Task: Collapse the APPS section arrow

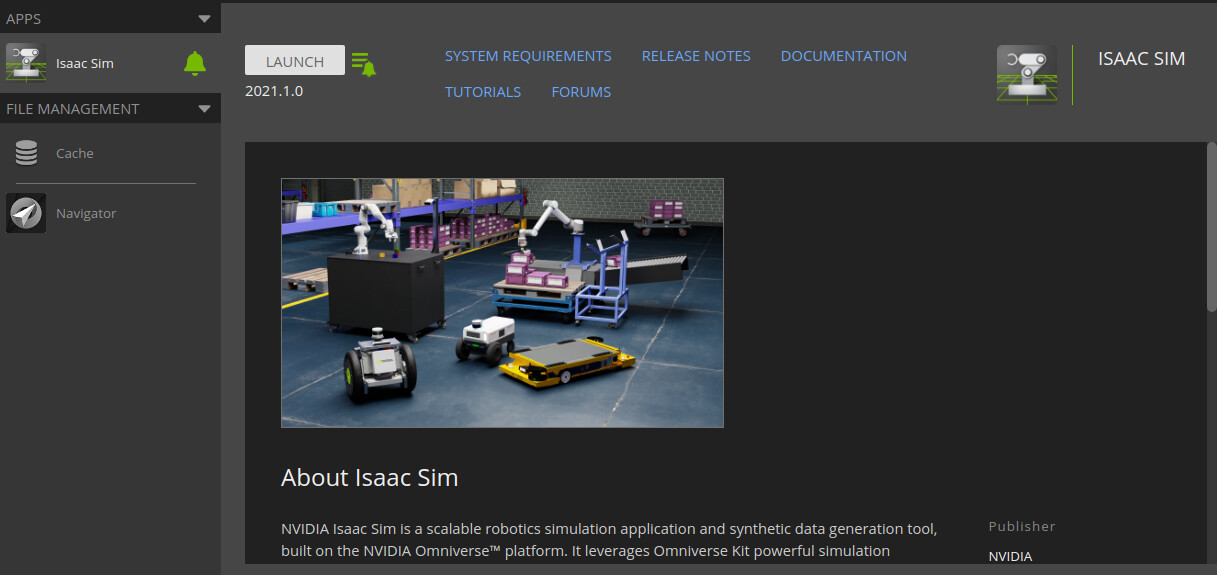Action: pyautogui.click(x=204, y=18)
